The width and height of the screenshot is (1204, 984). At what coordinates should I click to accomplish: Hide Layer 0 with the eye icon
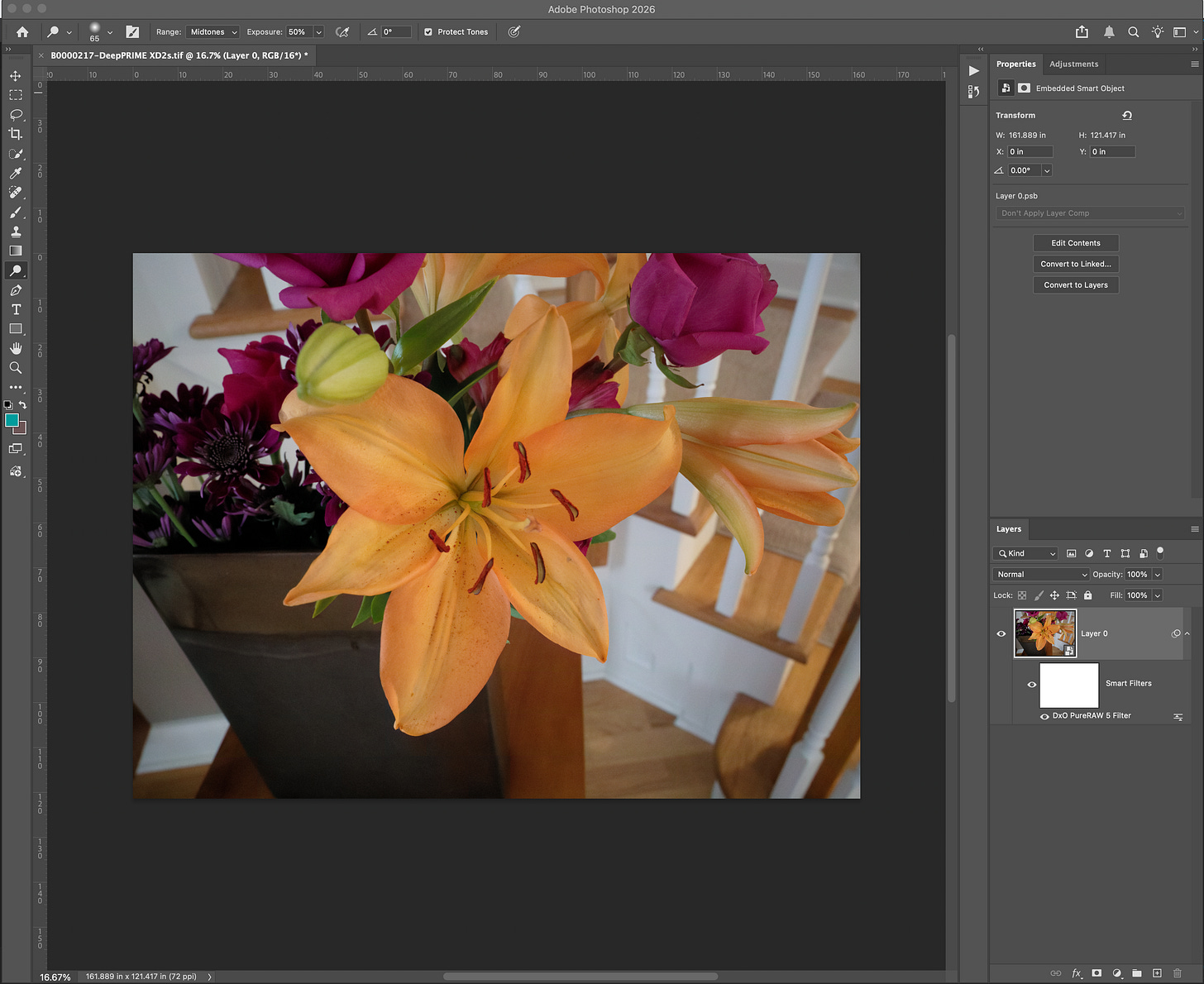(x=1001, y=633)
